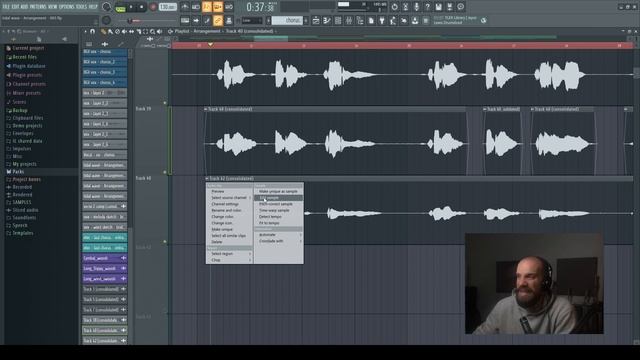Toggle Track 39 mute switch dot

pos(165,172)
